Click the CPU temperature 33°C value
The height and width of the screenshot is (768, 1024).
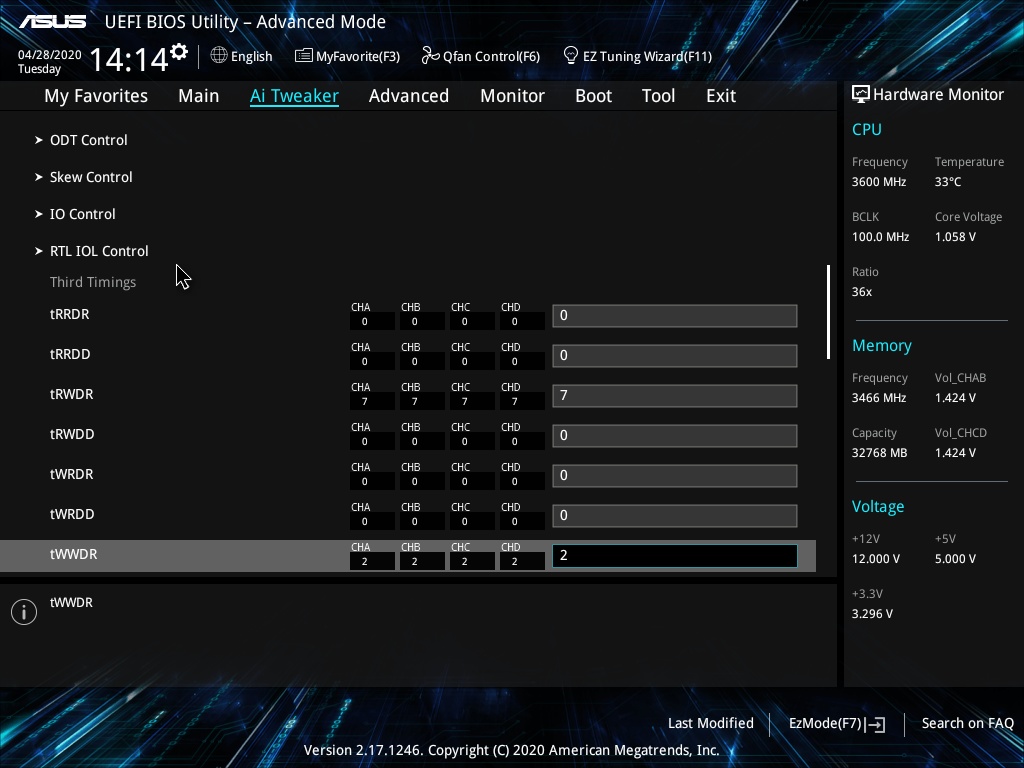[948, 182]
